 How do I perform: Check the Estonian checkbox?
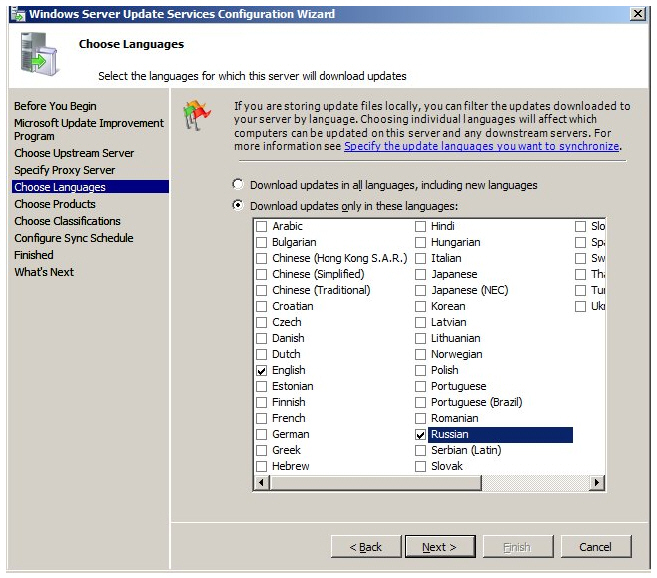[261, 386]
